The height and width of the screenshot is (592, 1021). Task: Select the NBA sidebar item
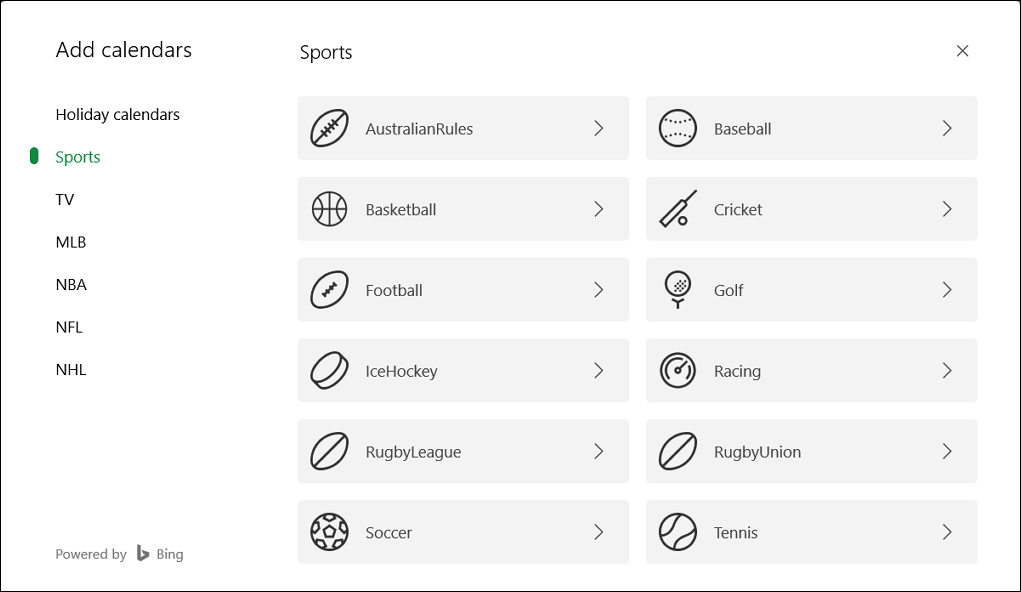[71, 284]
